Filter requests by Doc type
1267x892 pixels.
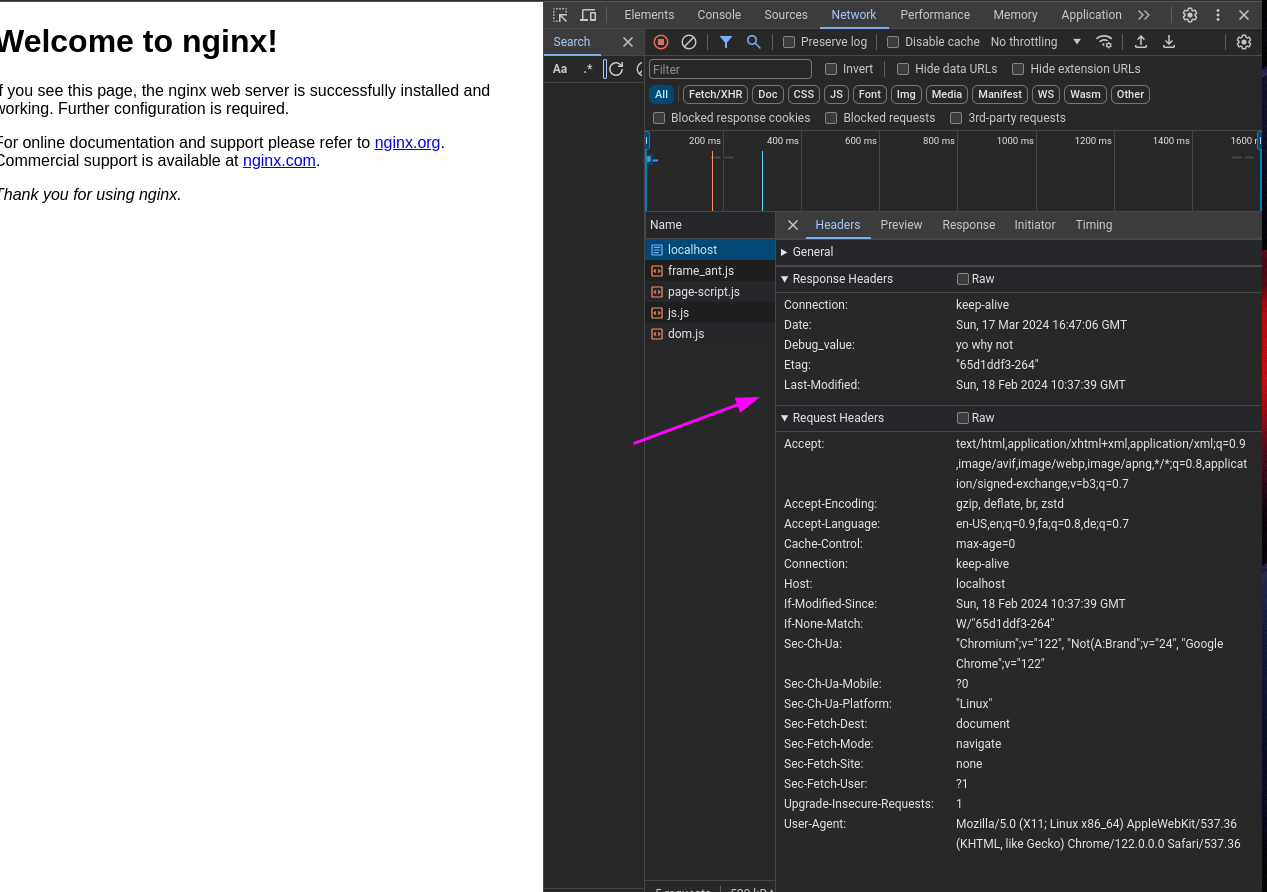point(767,94)
